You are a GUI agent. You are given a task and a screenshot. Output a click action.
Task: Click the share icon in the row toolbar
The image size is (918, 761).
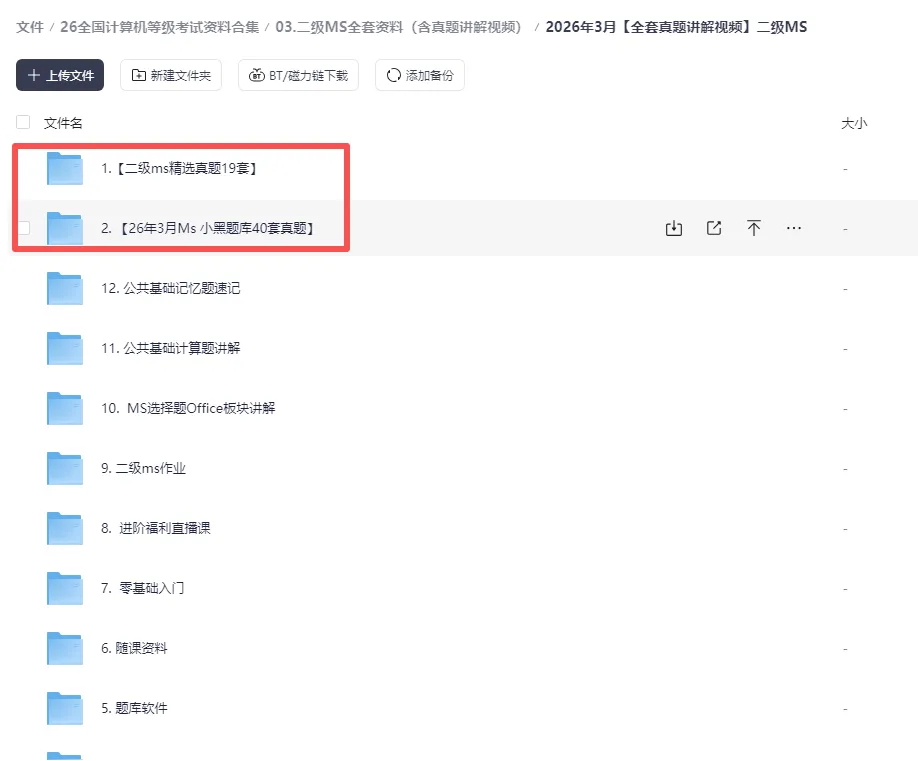(713, 228)
